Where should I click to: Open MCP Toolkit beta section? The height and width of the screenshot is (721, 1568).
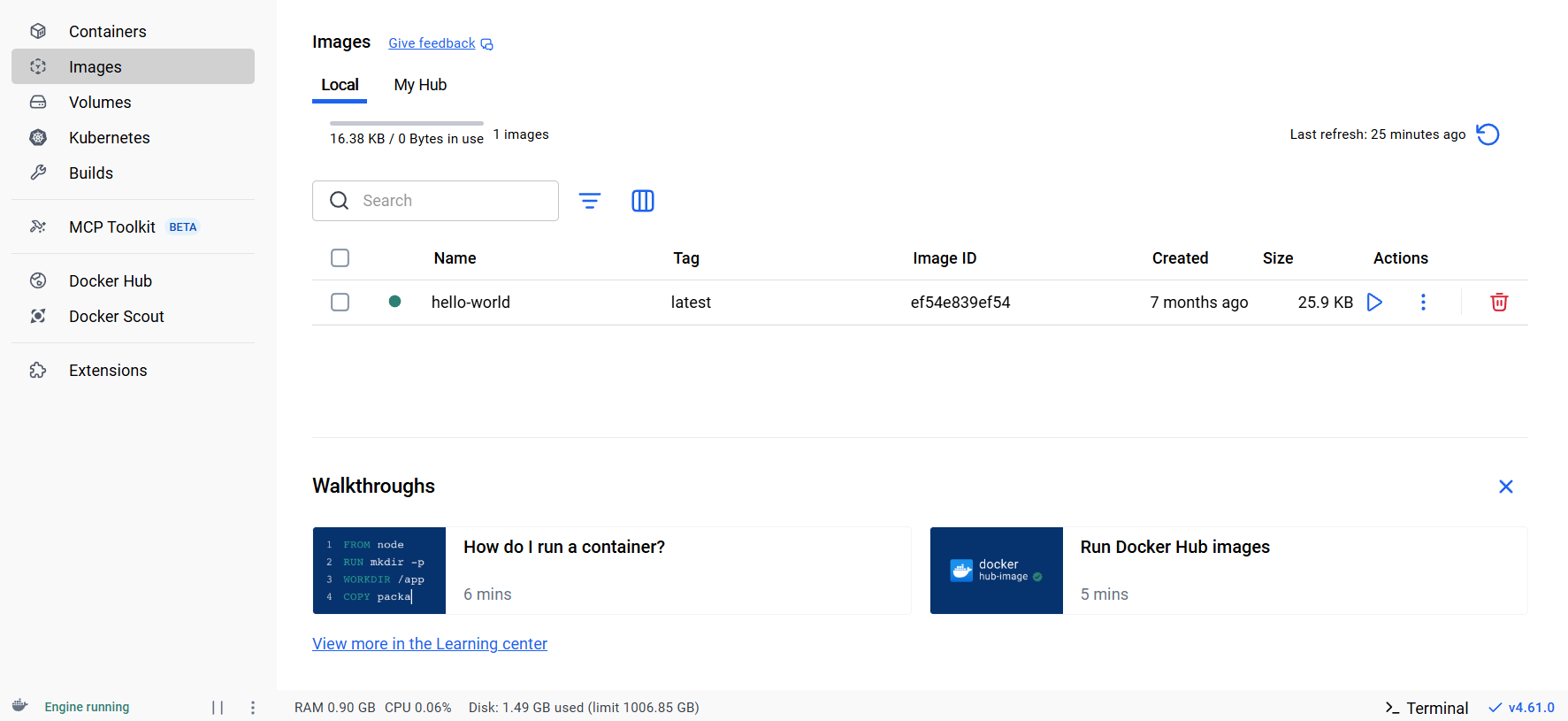[x=133, y=226]
